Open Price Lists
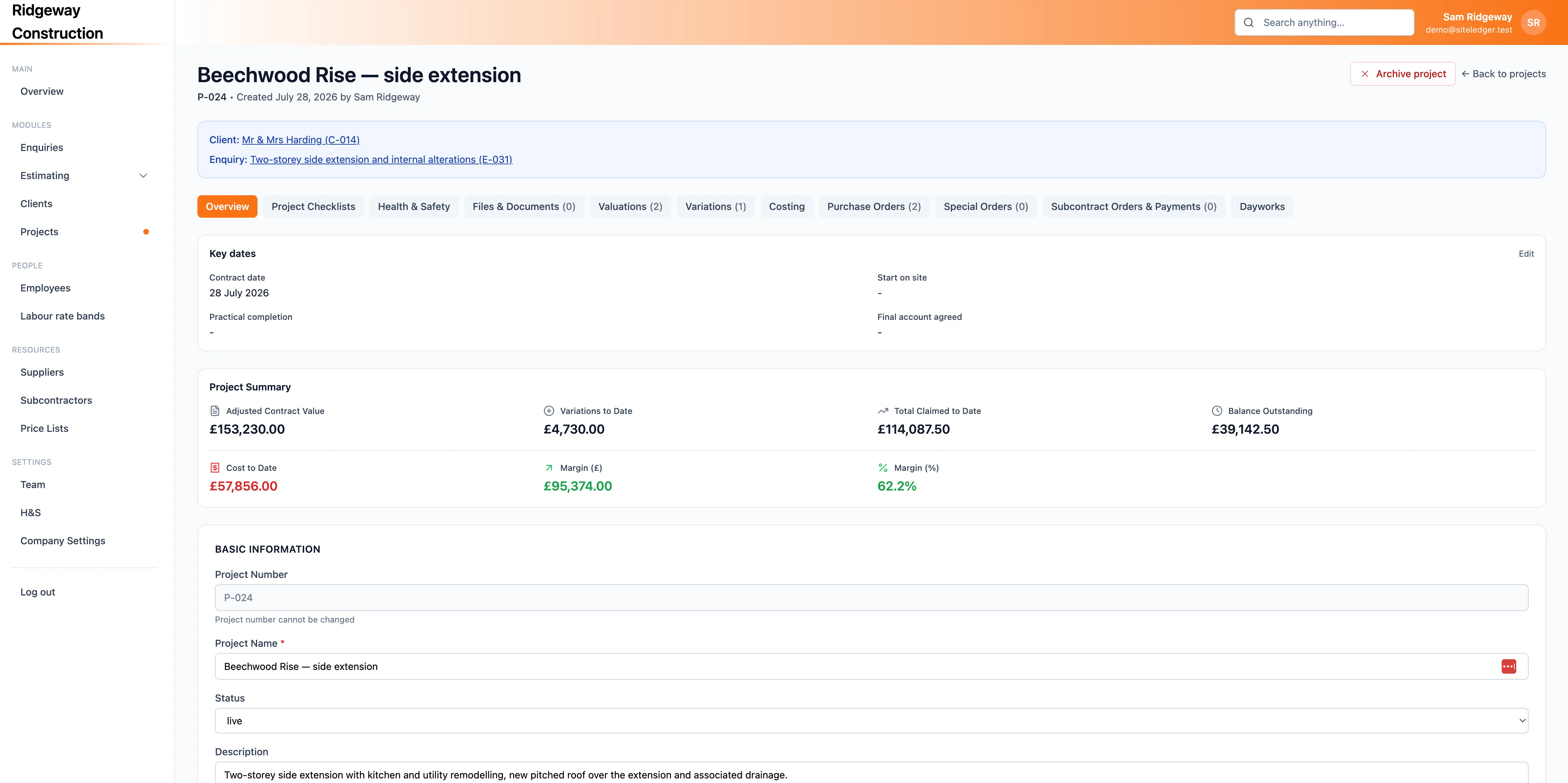Screen dimensions: 1568x783 coord(45,428)
